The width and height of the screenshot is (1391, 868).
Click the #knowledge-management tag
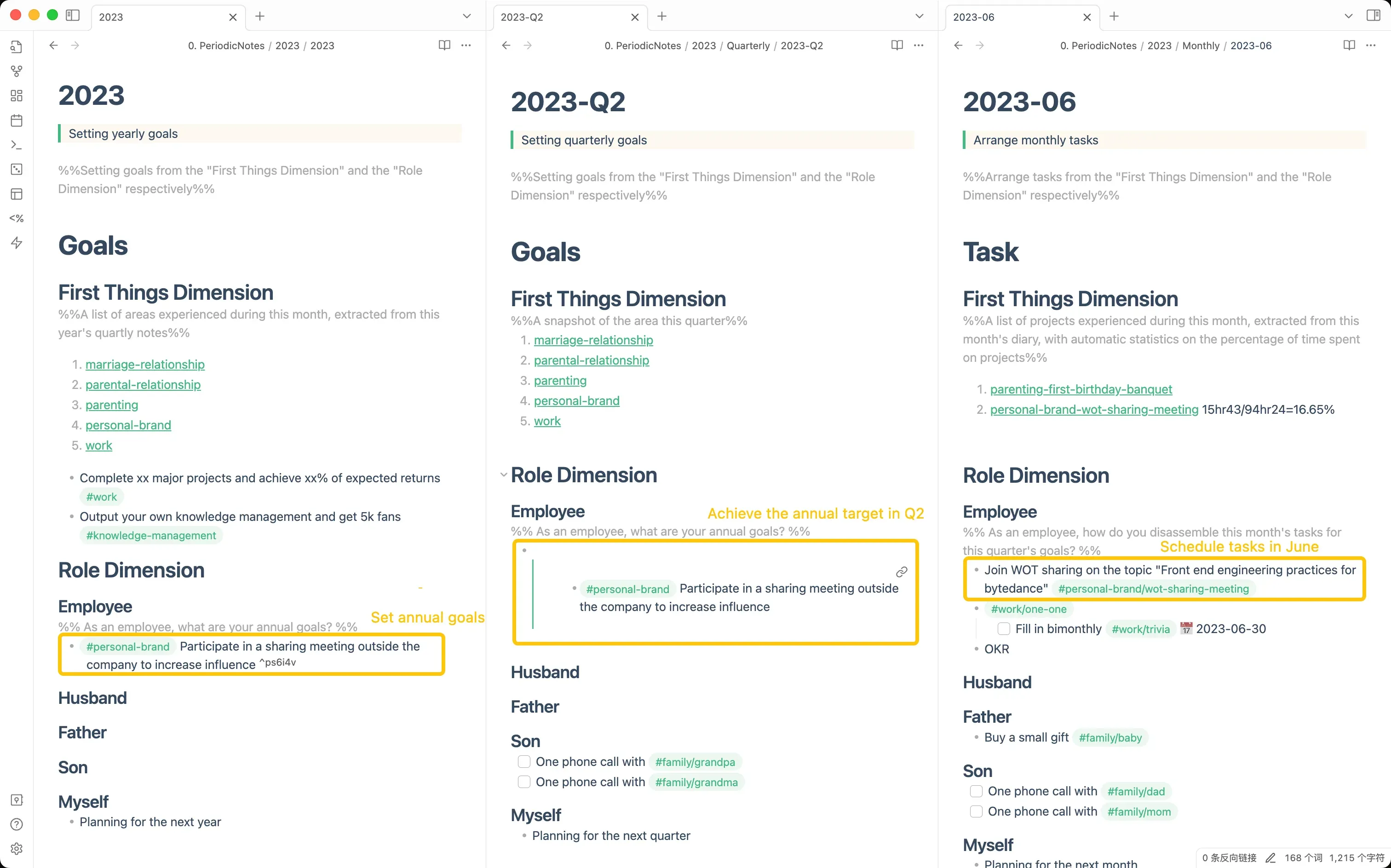point(151,536)
